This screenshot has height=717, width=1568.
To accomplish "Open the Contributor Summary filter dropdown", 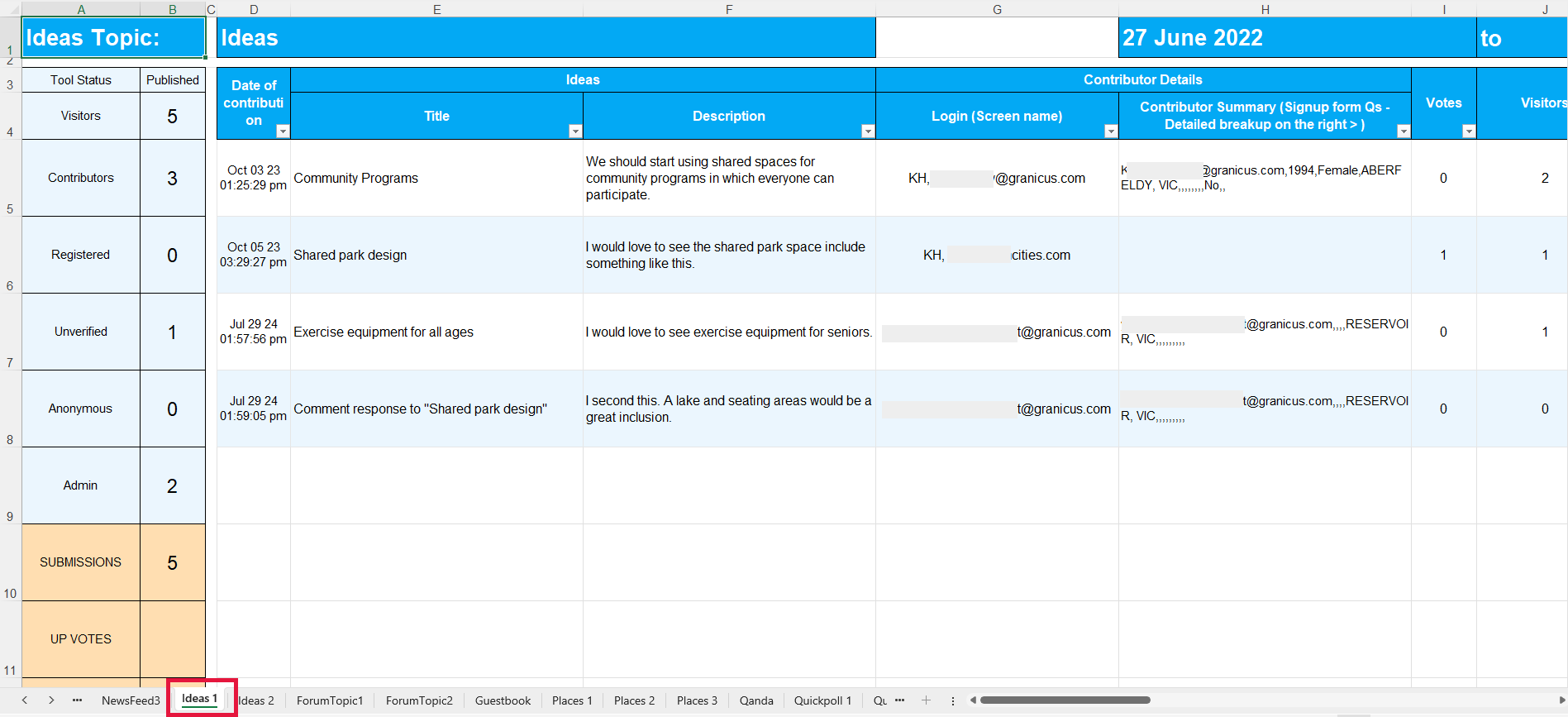I will click(x=1404, y=131).
